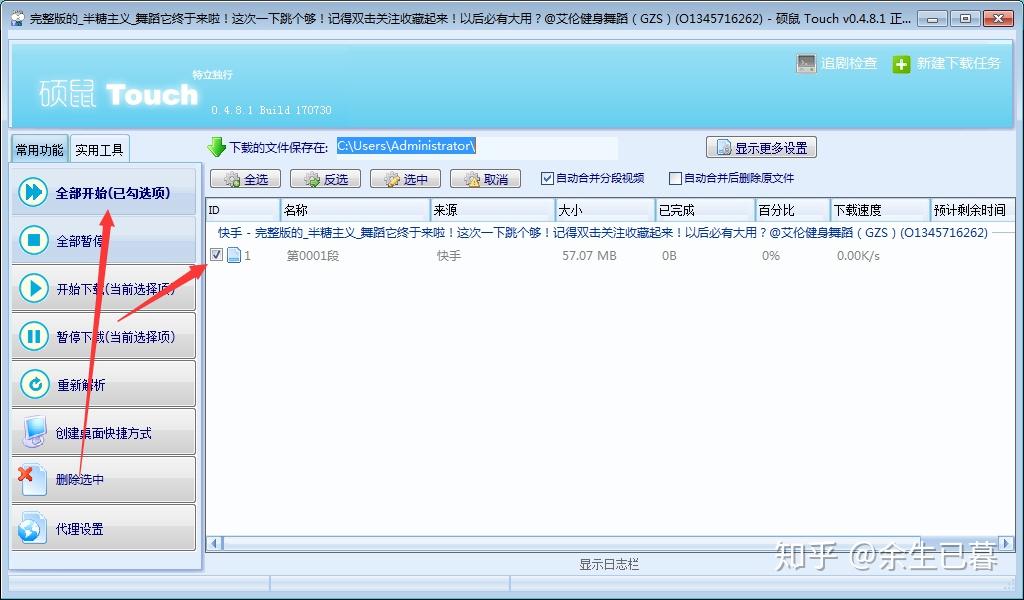This screenshot has width=1024, height=600.
Task: Click horizontal scrollbar right arrow
Action: [1006, 543]
